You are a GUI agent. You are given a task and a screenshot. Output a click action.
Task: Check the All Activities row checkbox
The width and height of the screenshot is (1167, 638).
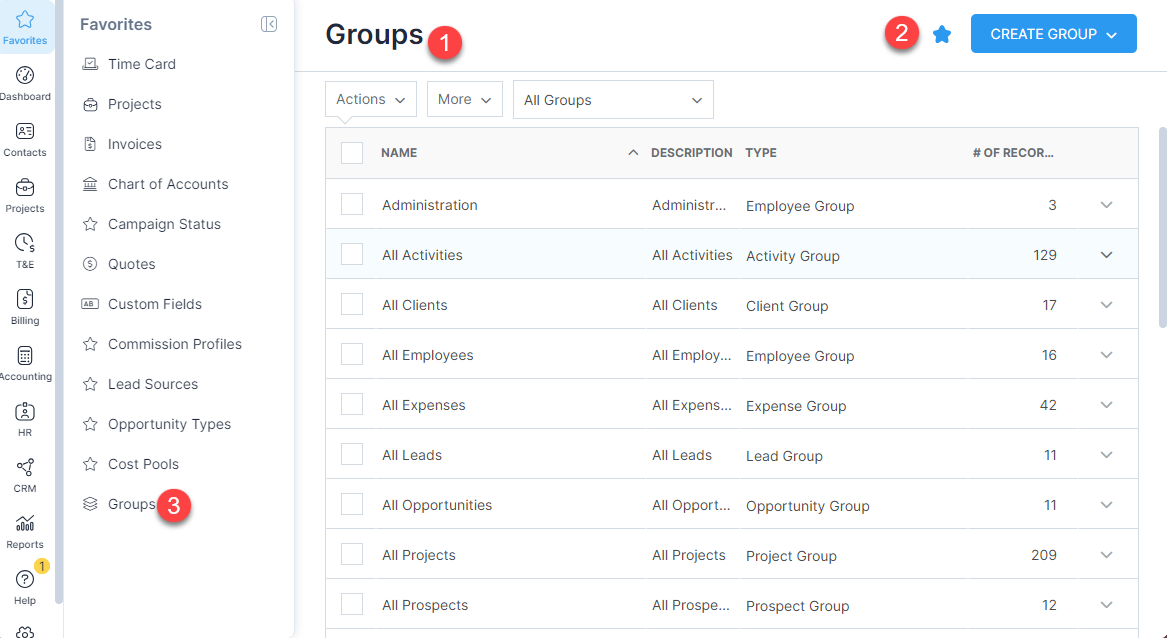tap(352, 254)
